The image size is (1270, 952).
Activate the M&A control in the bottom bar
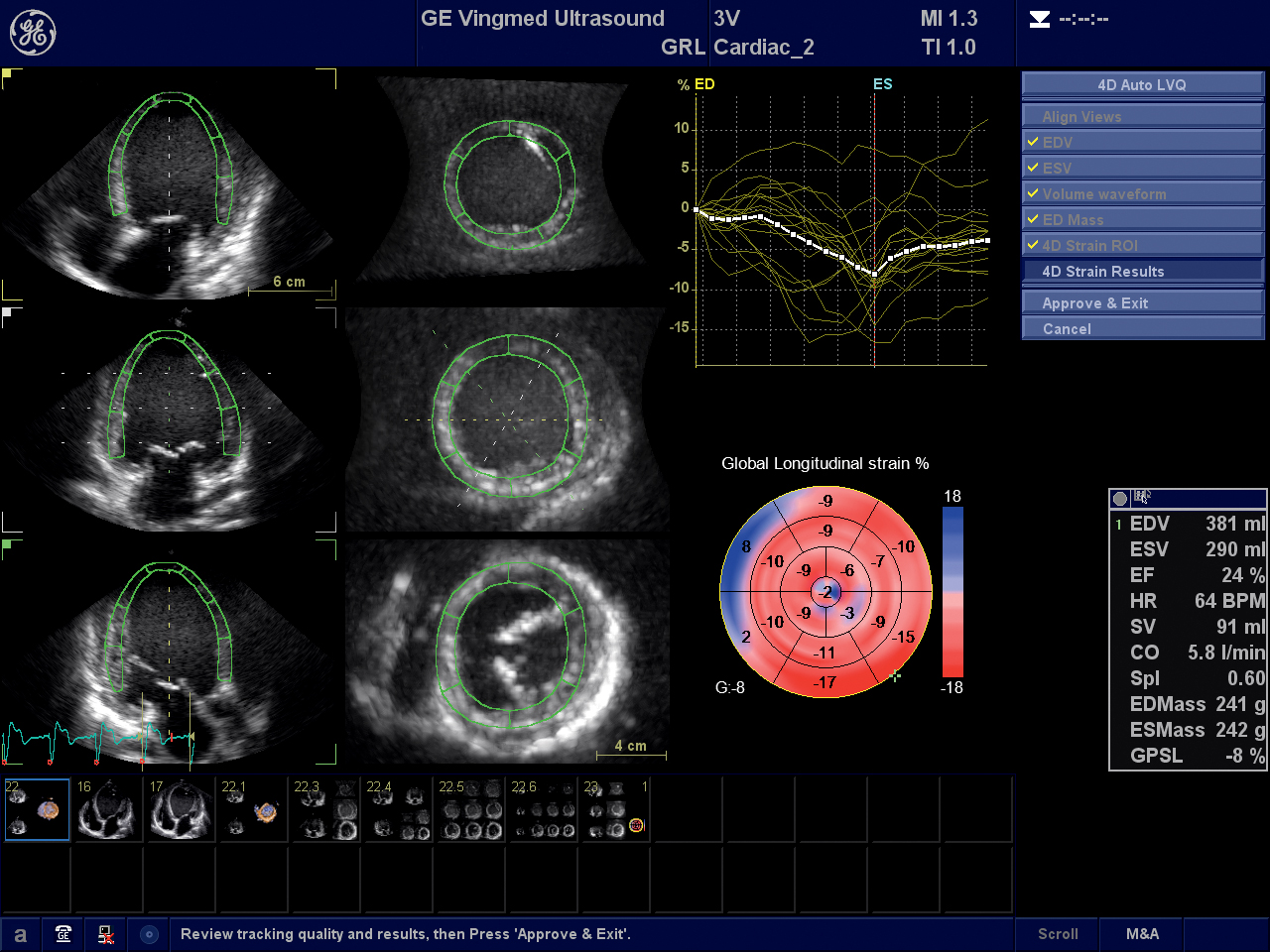tap(1141, 934)
